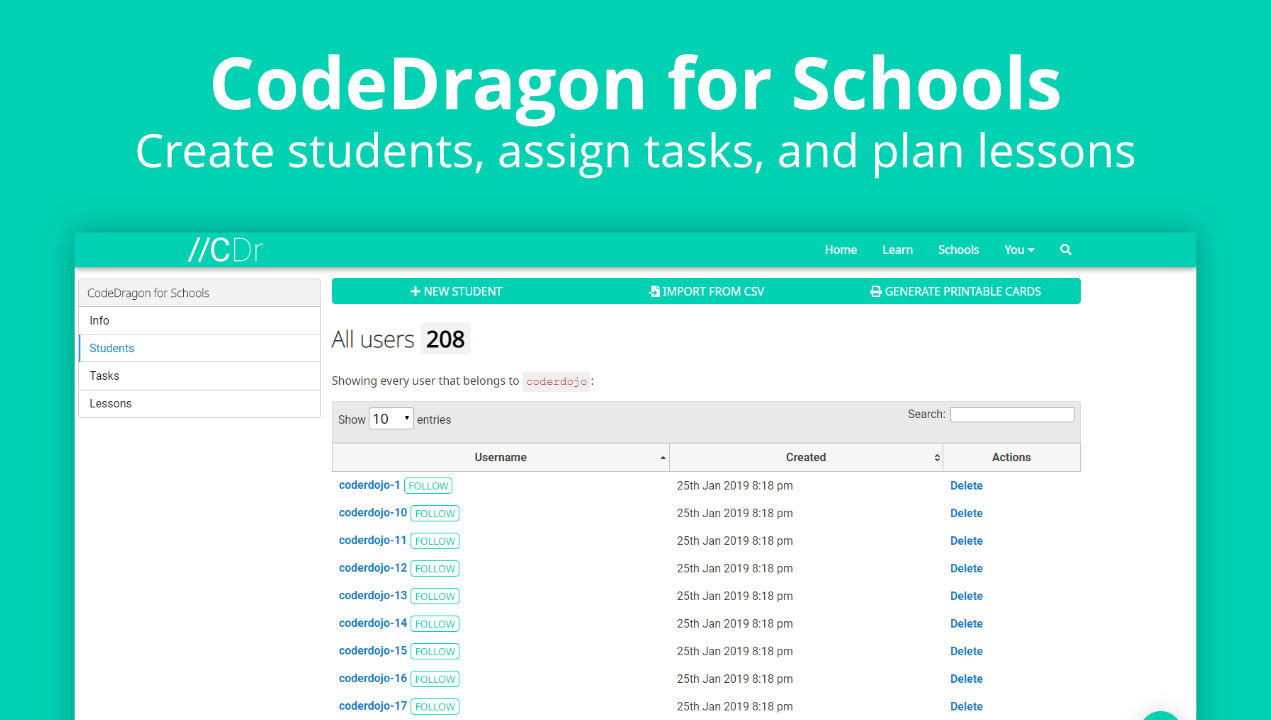Viewport: 1271px width, 720px height.
Task: Follow student coderdojo-1
Action: (x=428, y=485)
